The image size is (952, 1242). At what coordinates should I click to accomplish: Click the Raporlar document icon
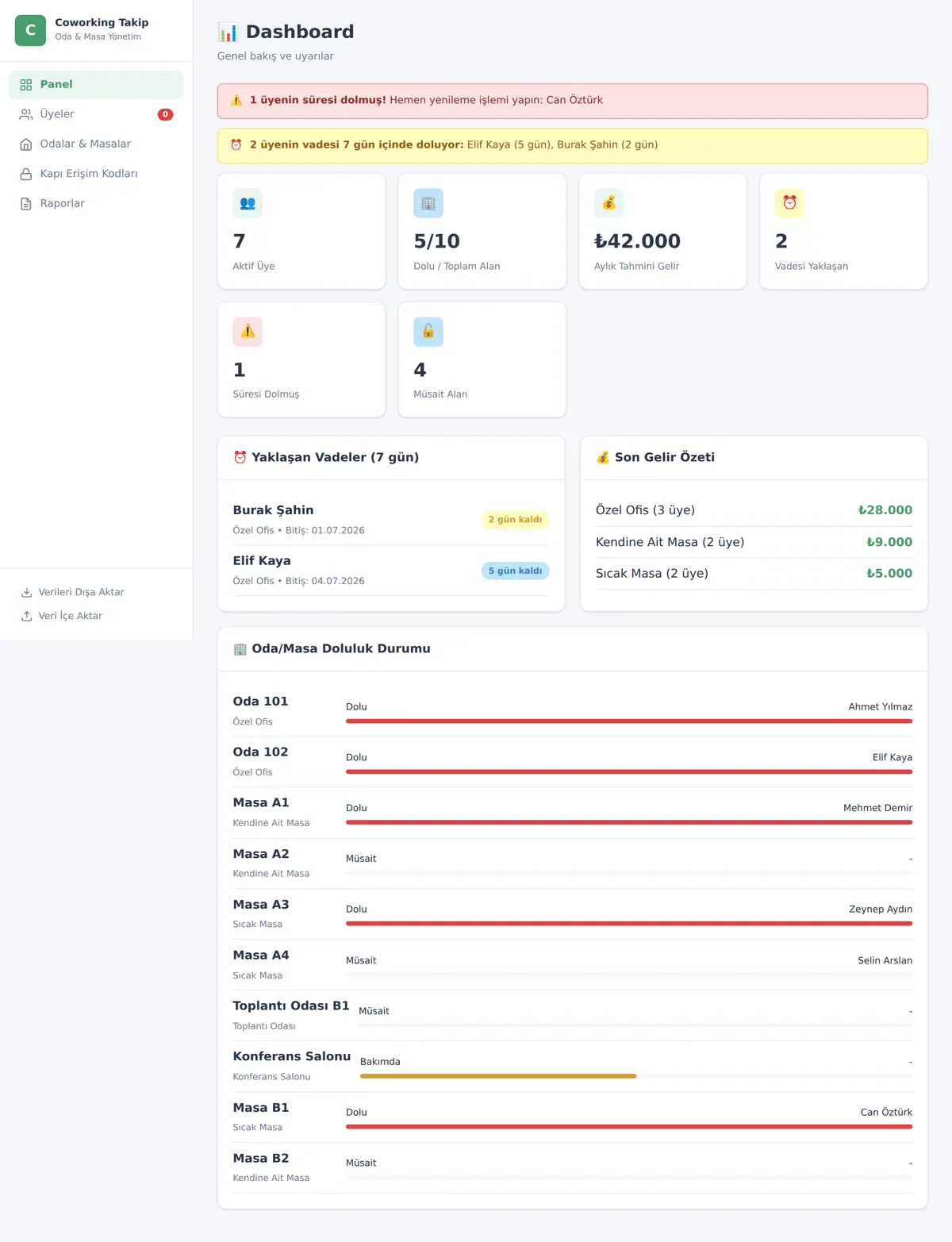(x=26, y=204)
